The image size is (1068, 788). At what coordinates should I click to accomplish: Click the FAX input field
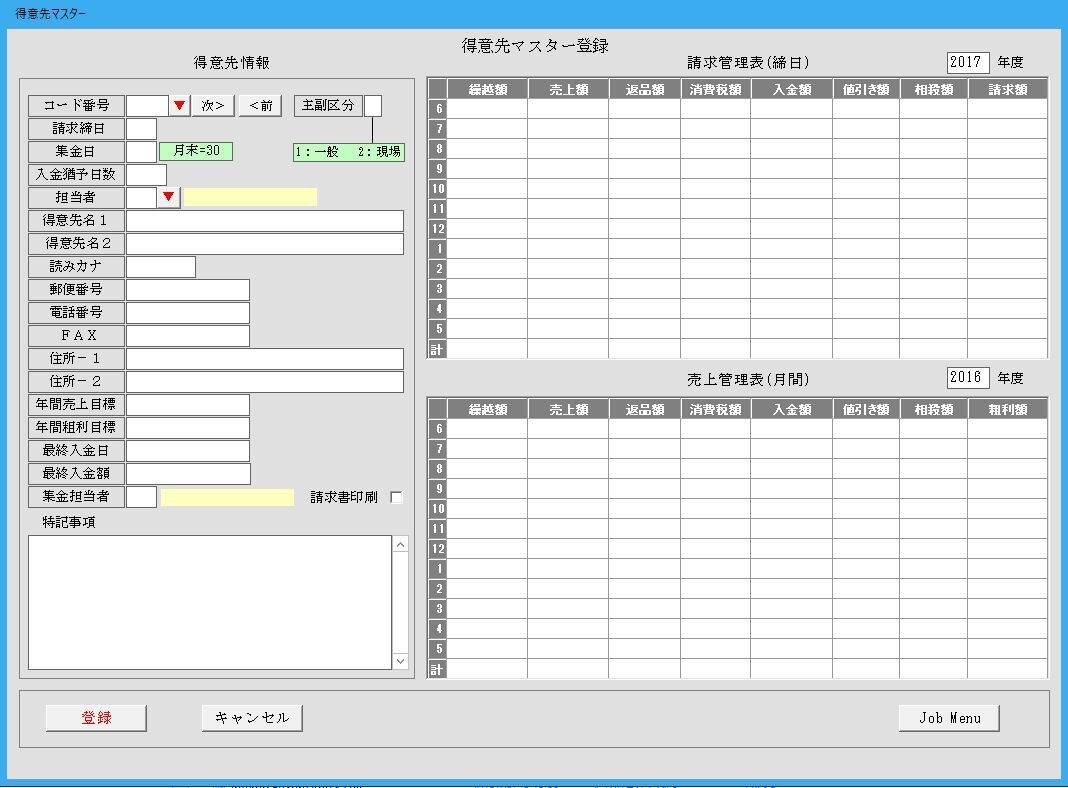point(188,336)
